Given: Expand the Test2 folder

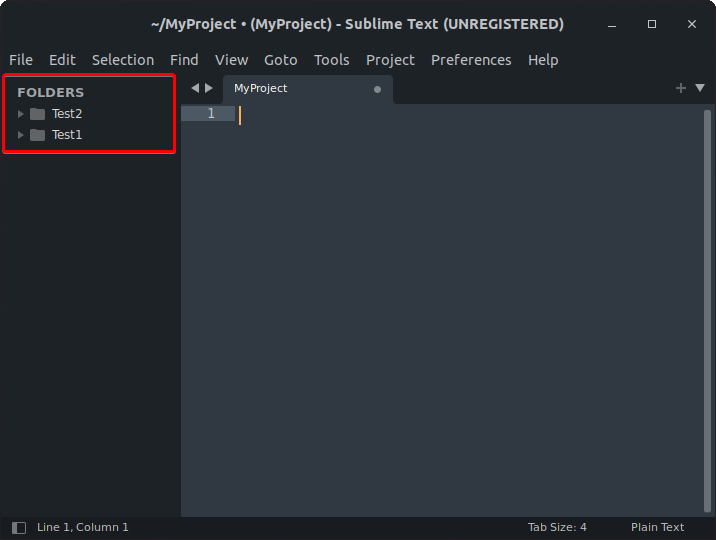Looking at the screenshot, I should (21, 114).
